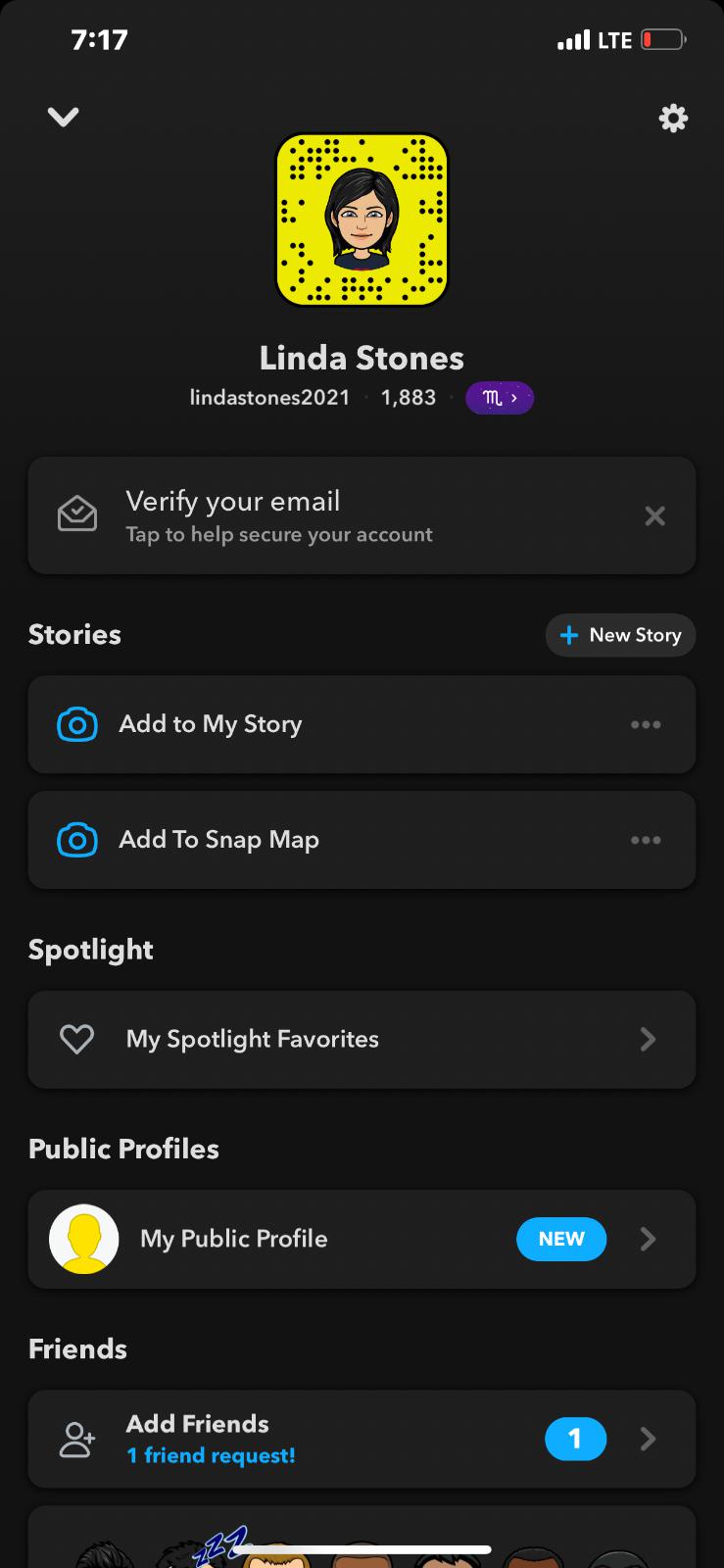Expand My Public Profile chevron arrow

pos(648,1240)
